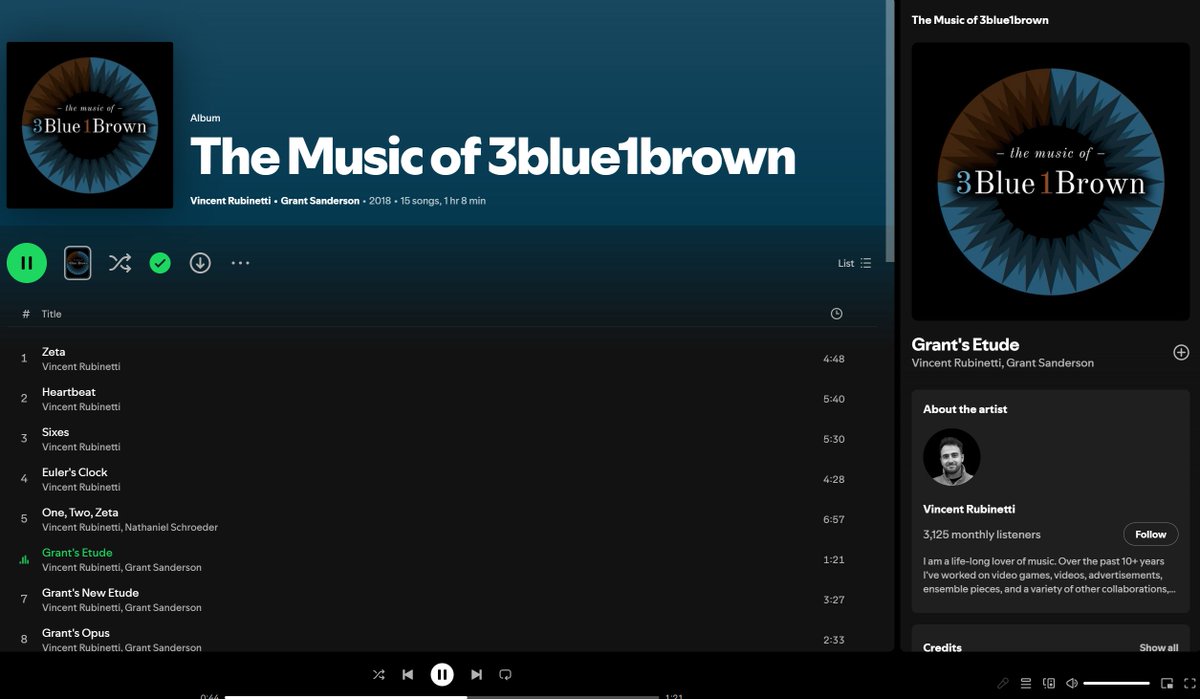Pause playback in the bottom player bar

[442, 675]
